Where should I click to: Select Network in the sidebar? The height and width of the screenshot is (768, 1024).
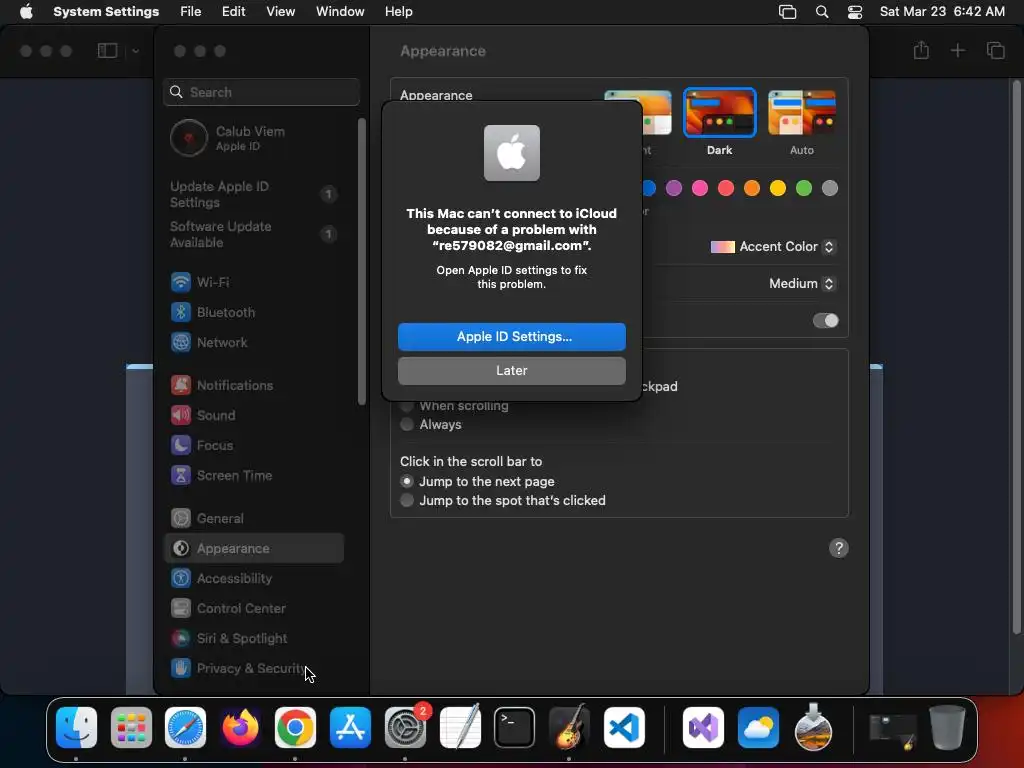[x=255, y=342]
